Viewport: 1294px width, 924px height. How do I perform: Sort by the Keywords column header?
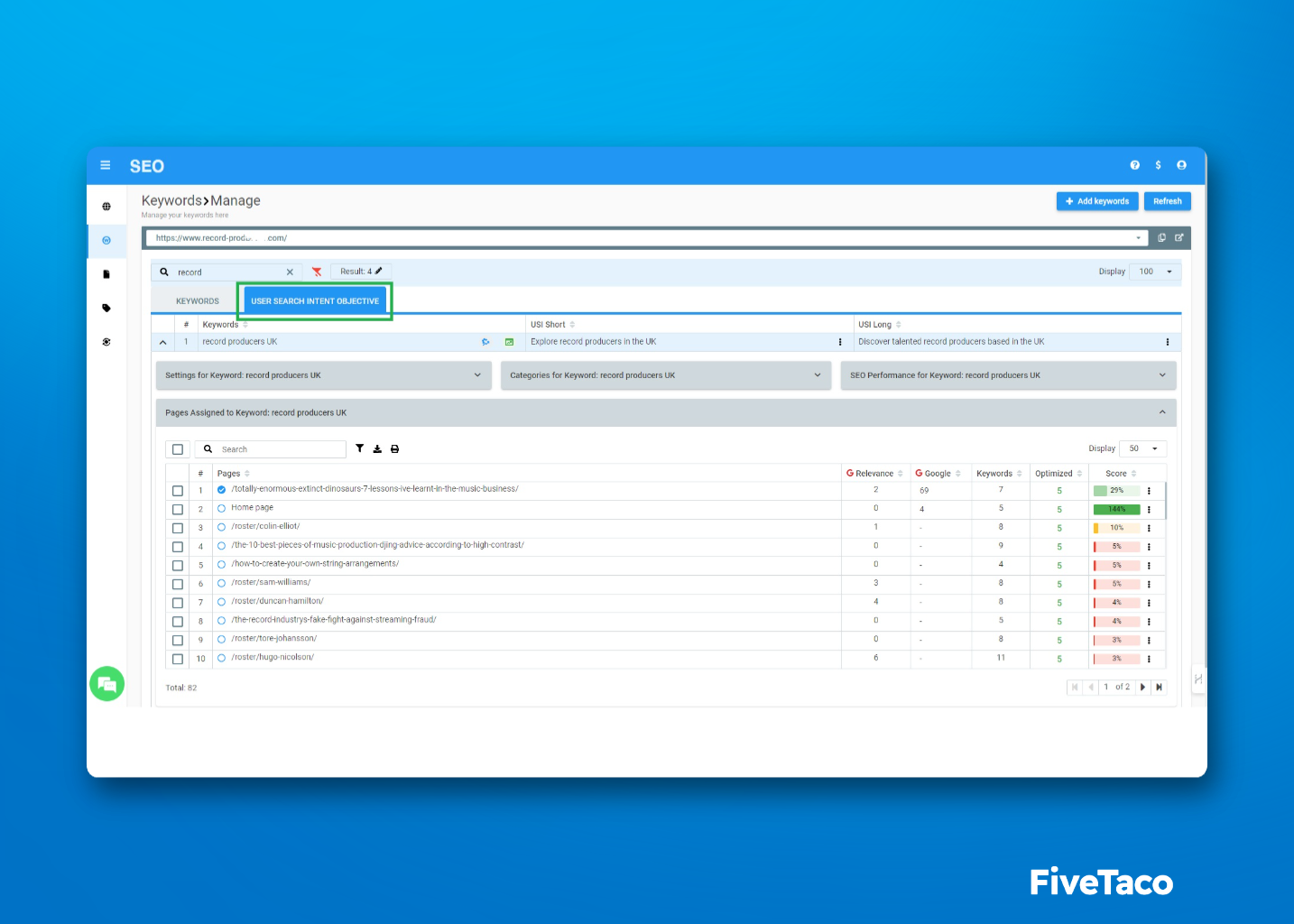pyautogui.click(x=225, y=325)
